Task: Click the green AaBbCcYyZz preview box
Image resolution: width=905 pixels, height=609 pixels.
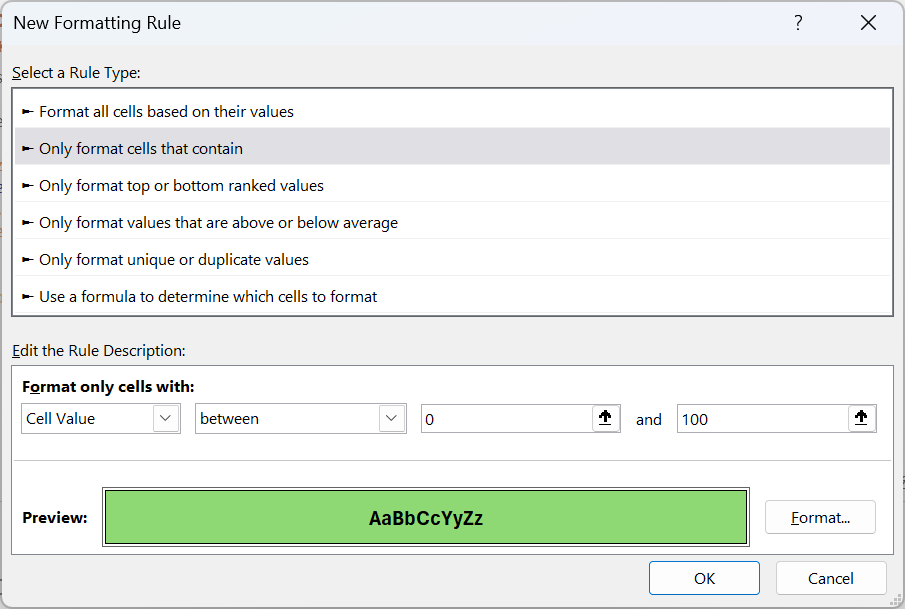Action: tap(426, 517)
